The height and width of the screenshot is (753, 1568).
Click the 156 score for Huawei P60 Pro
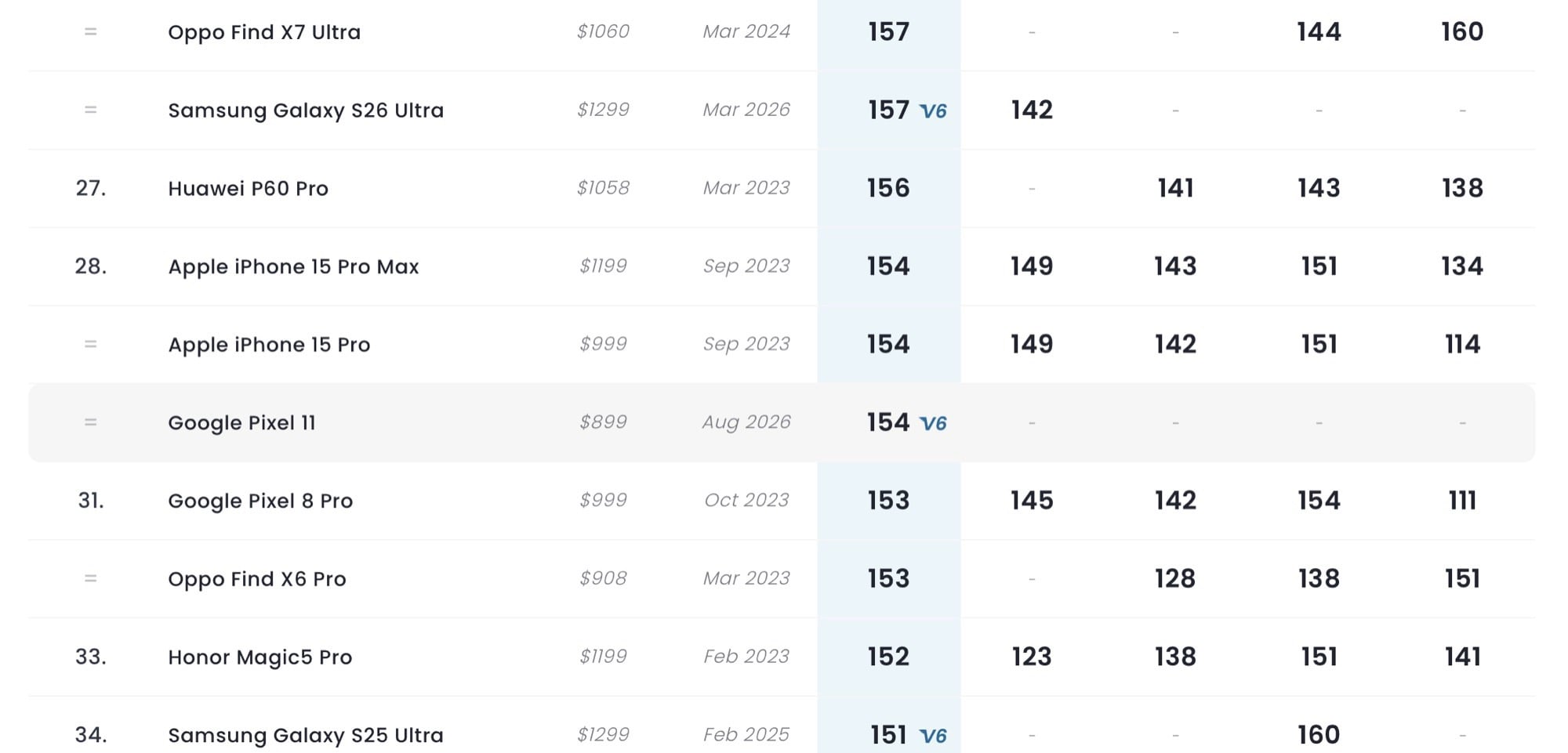(888, 188)
